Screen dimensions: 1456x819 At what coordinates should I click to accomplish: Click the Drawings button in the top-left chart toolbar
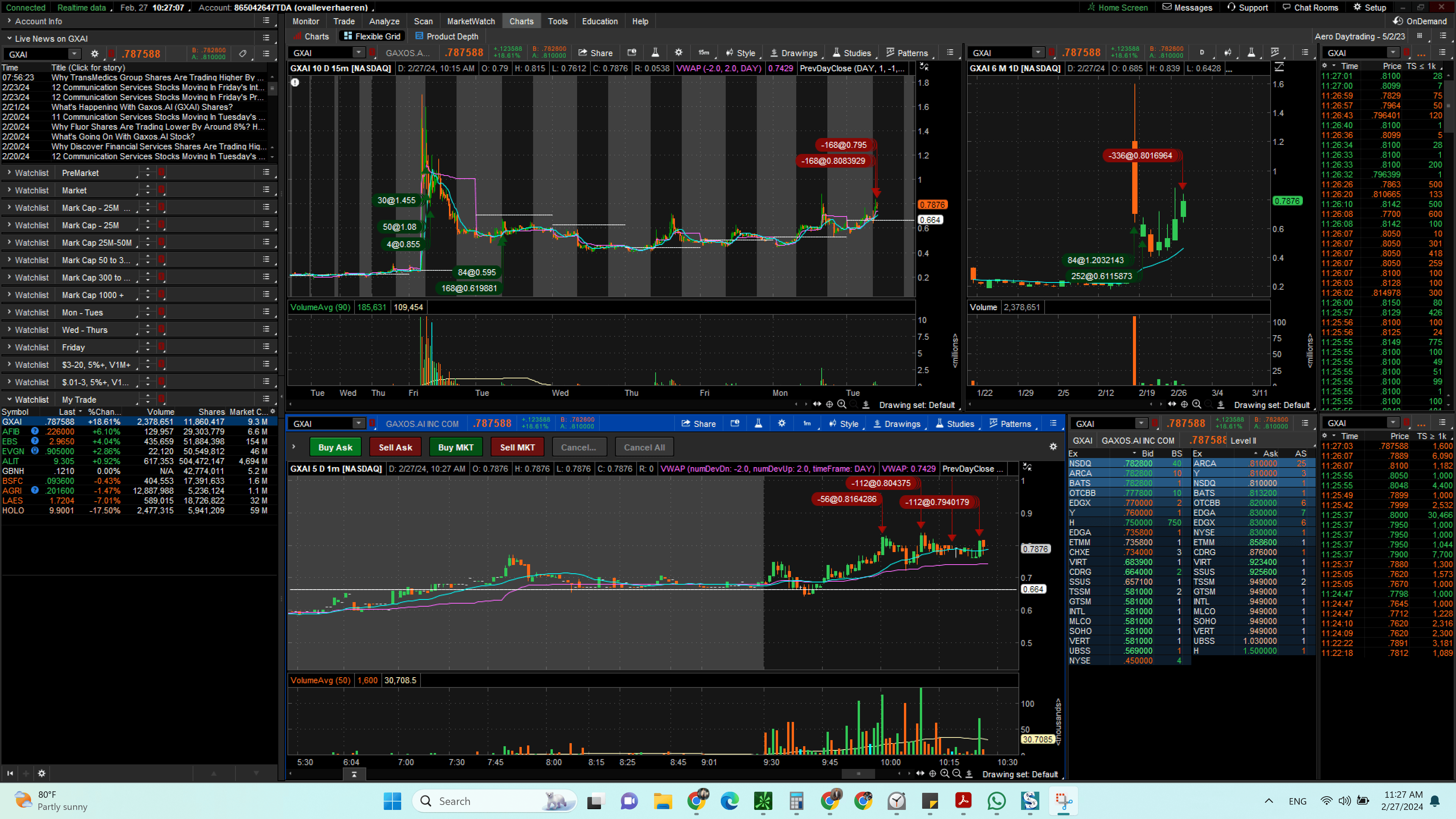click(794, 53)
